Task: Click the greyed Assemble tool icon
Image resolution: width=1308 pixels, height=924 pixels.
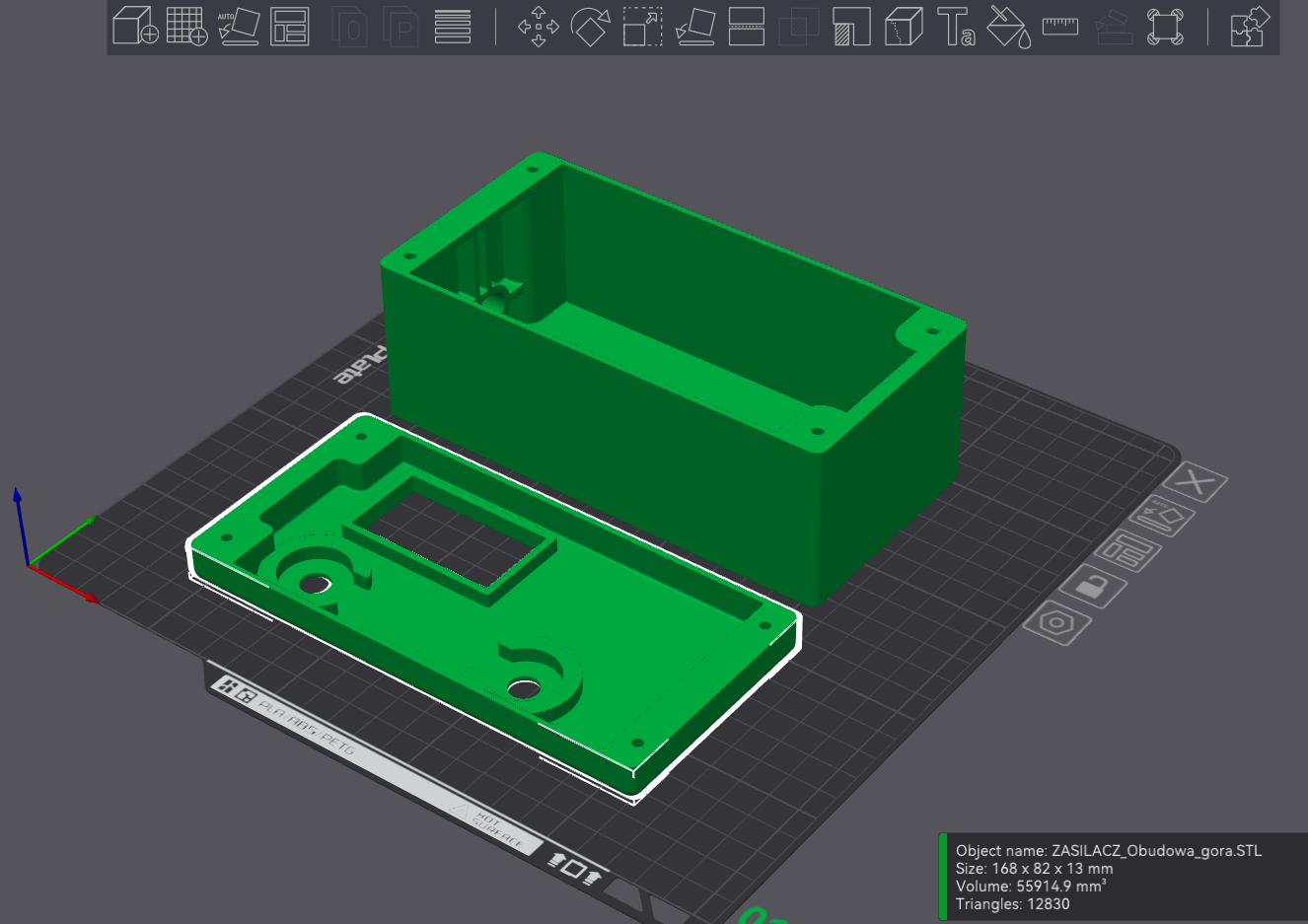Action: 1113,27
